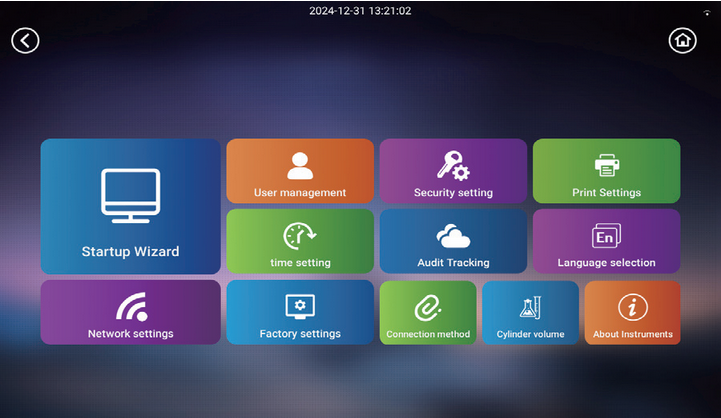The image size is (721, 418).
Task: Click the User management person icon
Action: pos(300,165)
